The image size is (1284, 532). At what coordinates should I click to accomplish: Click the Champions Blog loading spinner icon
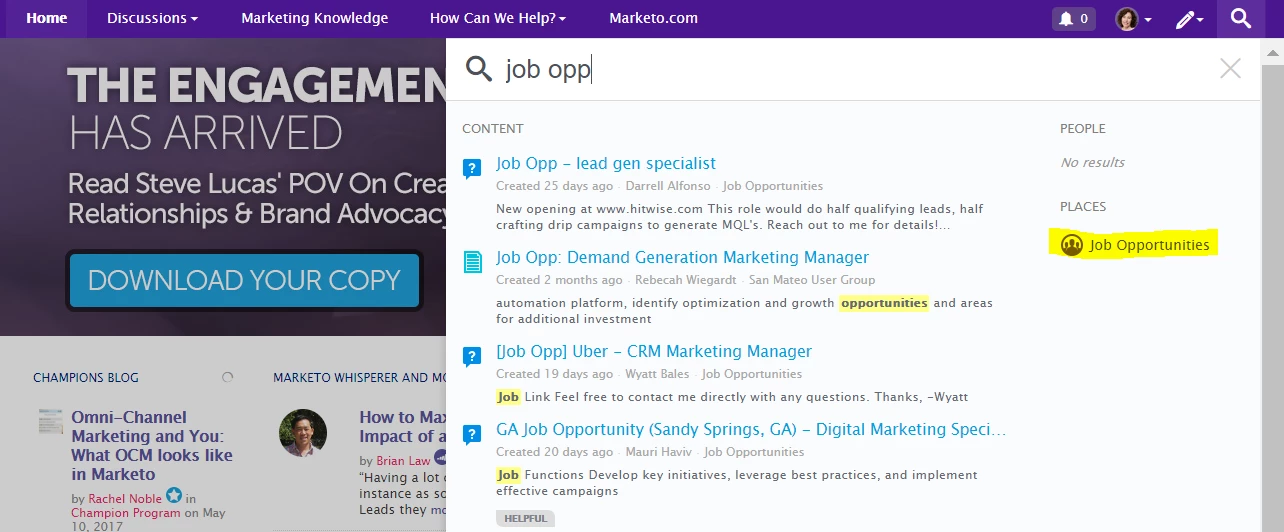click(x=227, y=377)
